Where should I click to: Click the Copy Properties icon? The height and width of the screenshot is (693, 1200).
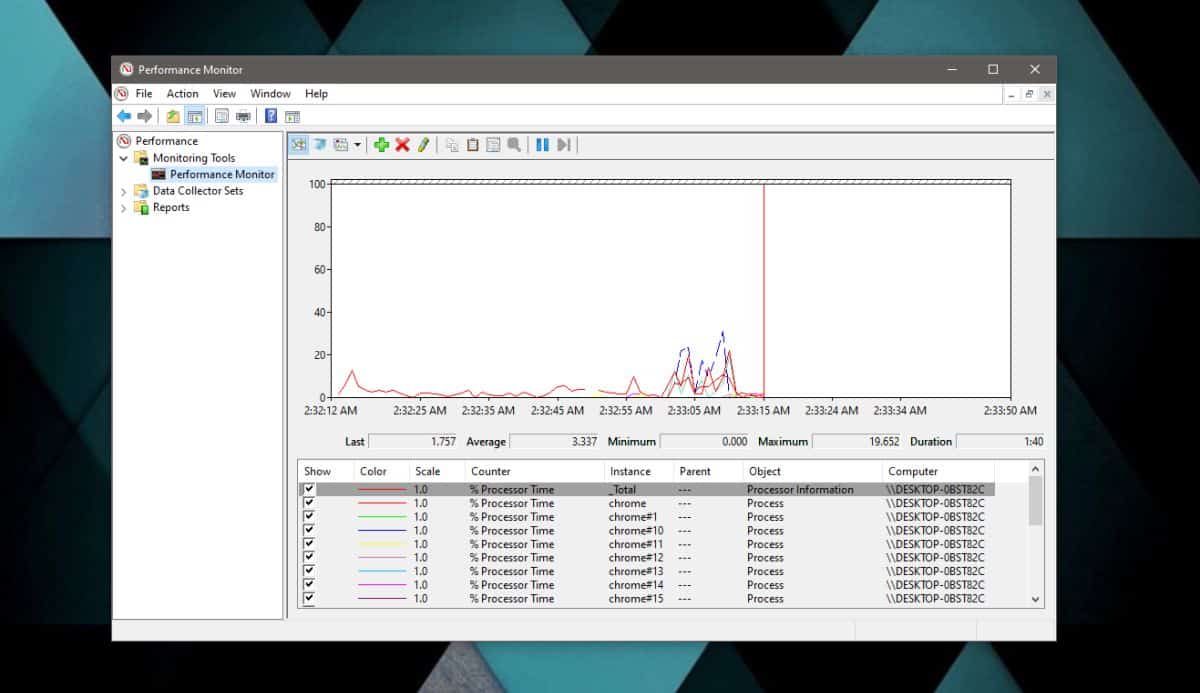[452, 145]
